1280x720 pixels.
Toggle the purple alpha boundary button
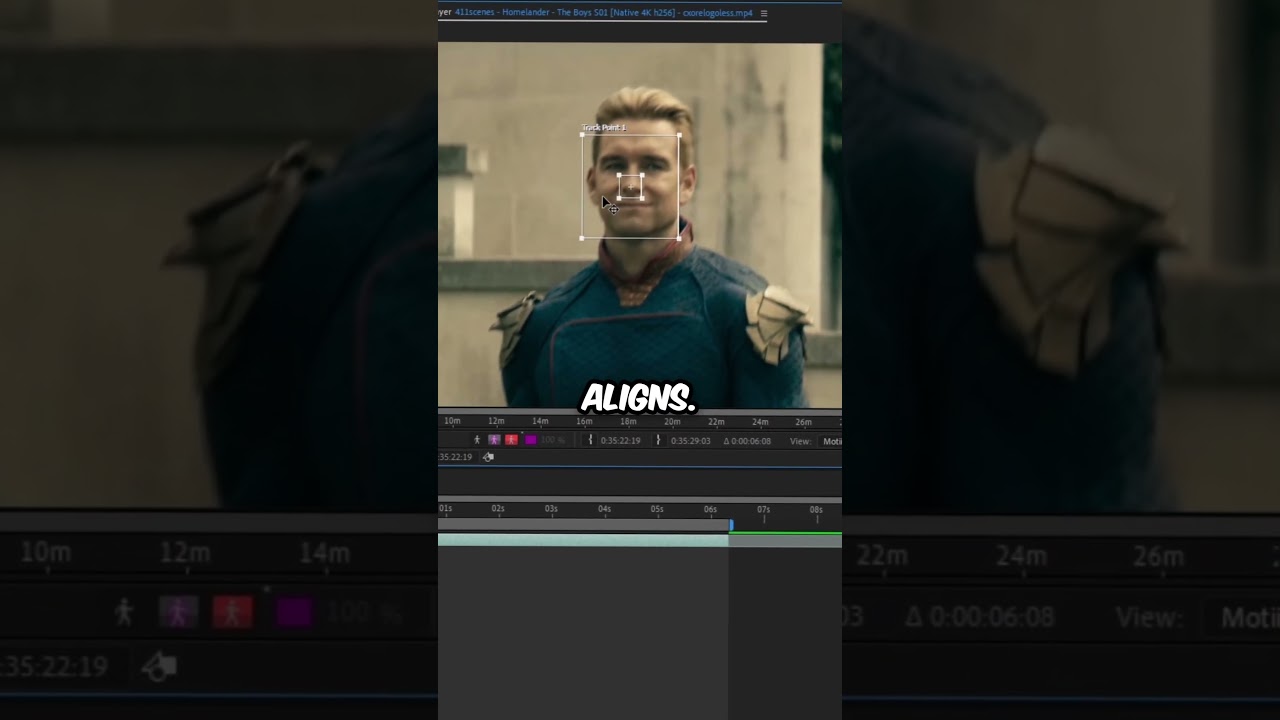(x=494, y=440)
